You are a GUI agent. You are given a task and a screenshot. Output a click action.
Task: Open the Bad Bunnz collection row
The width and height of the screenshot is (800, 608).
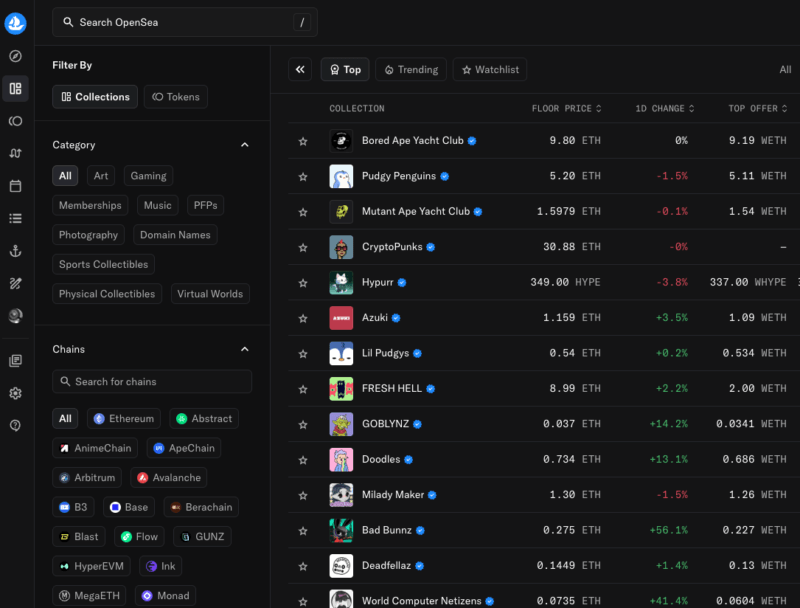pyautogui.click(x=544, y=530)
